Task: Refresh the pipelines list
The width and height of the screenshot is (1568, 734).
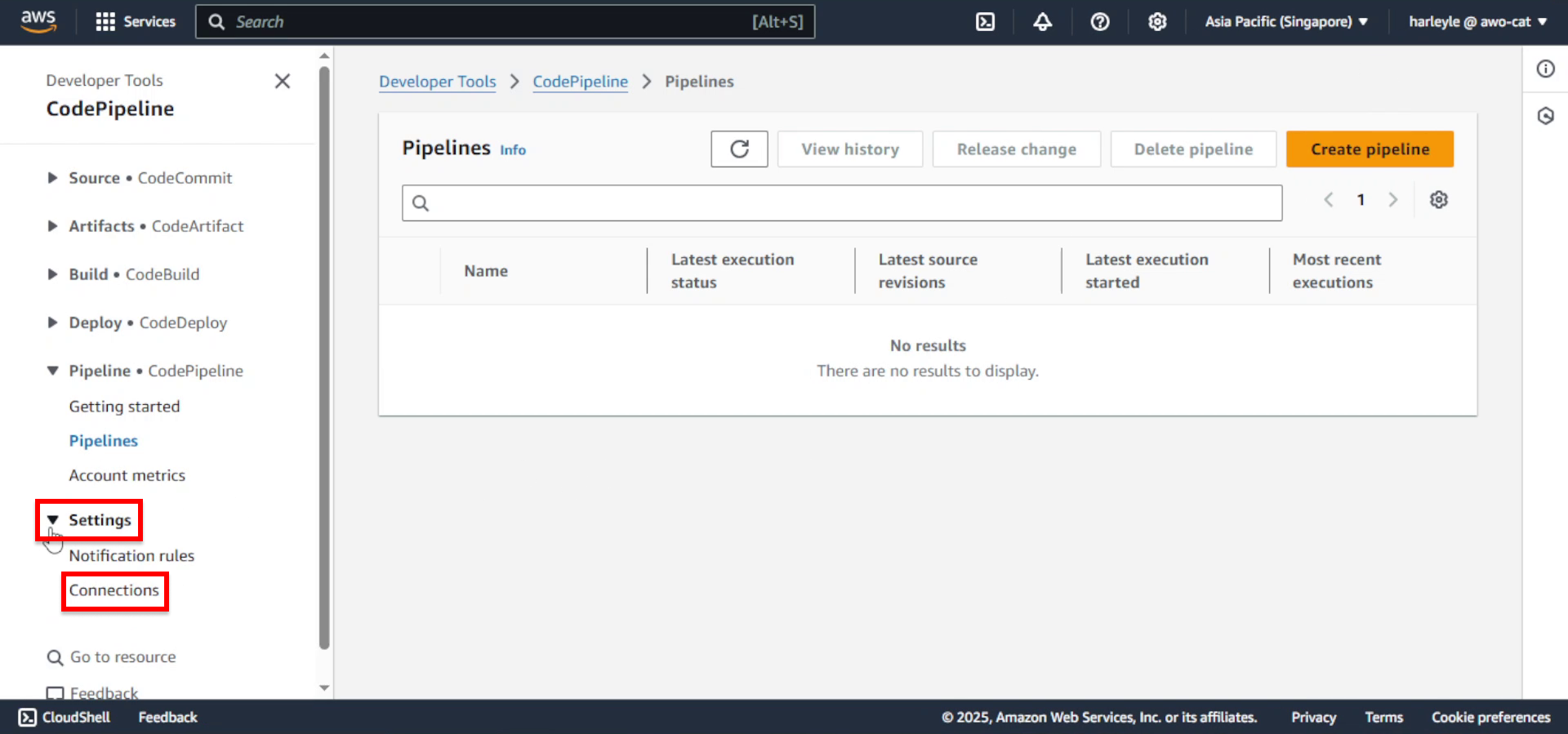Action: pyautogui.click(x=739, y=149)
